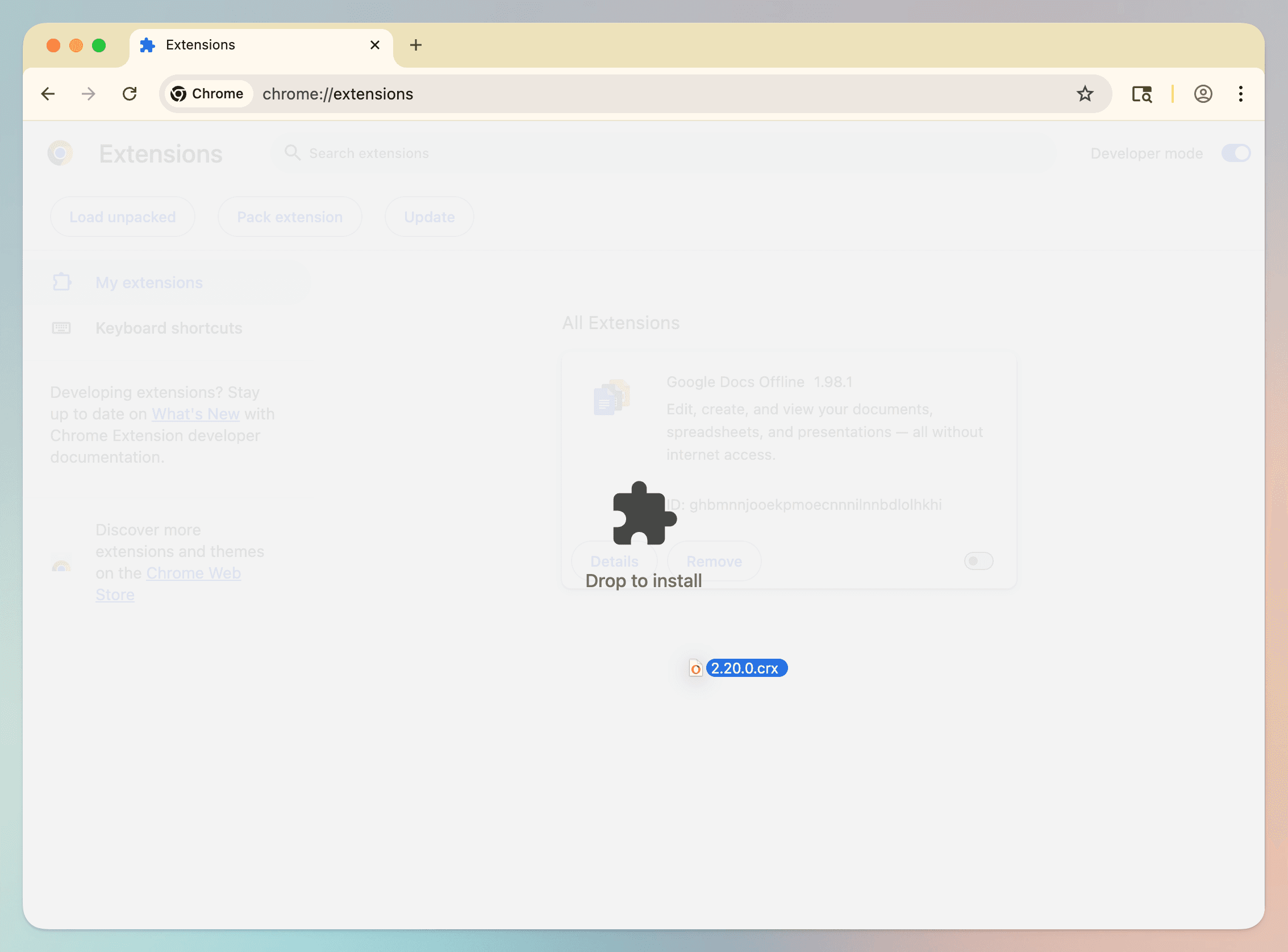Click the forward navigation arrow
The image size is (1288, 952).
89,94
